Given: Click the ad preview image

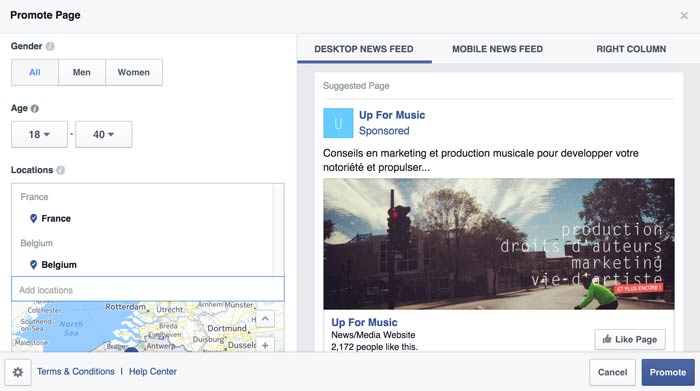Looking at the screenshot, I should tap(499, 244).
